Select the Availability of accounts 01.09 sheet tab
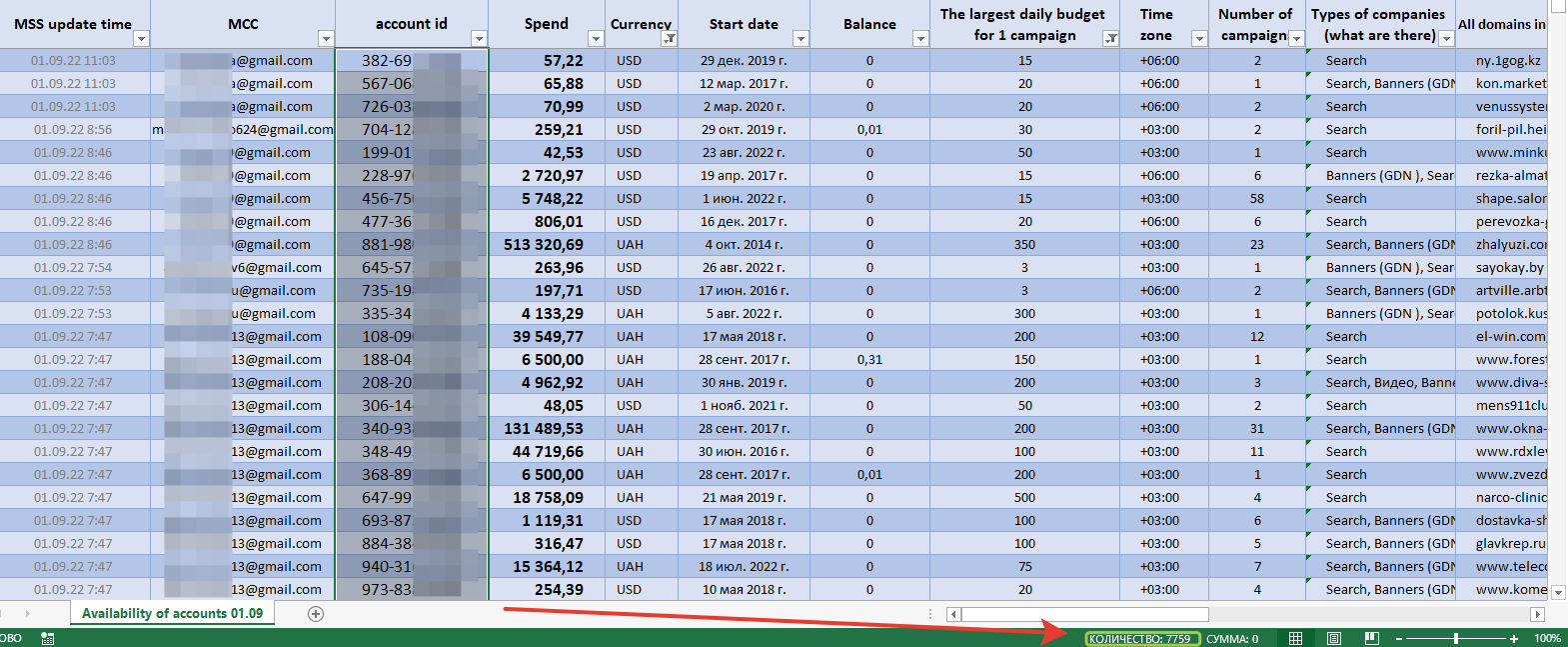1568x647 pixels. click(172, 614)
